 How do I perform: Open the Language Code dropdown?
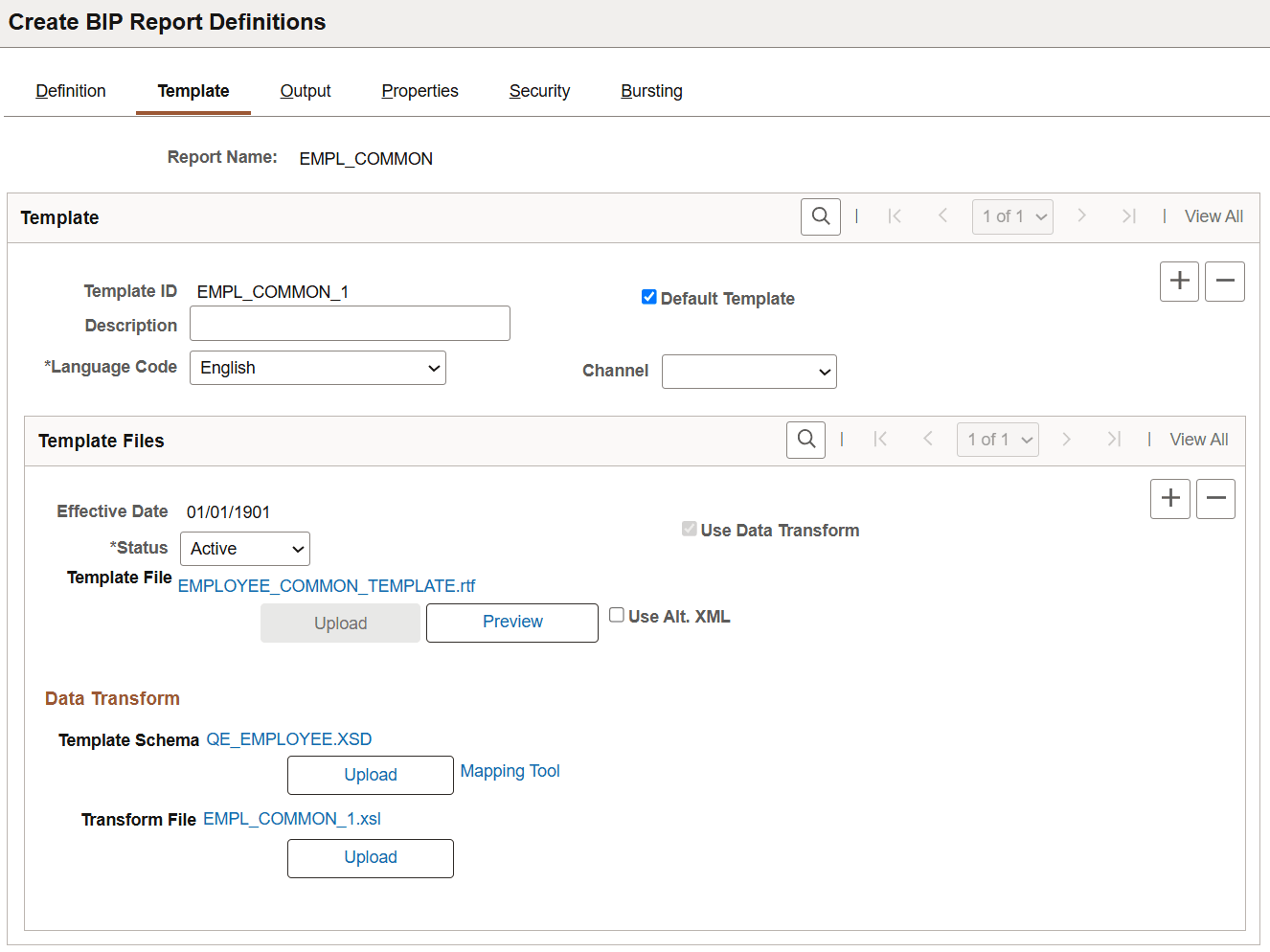point(317,368)
